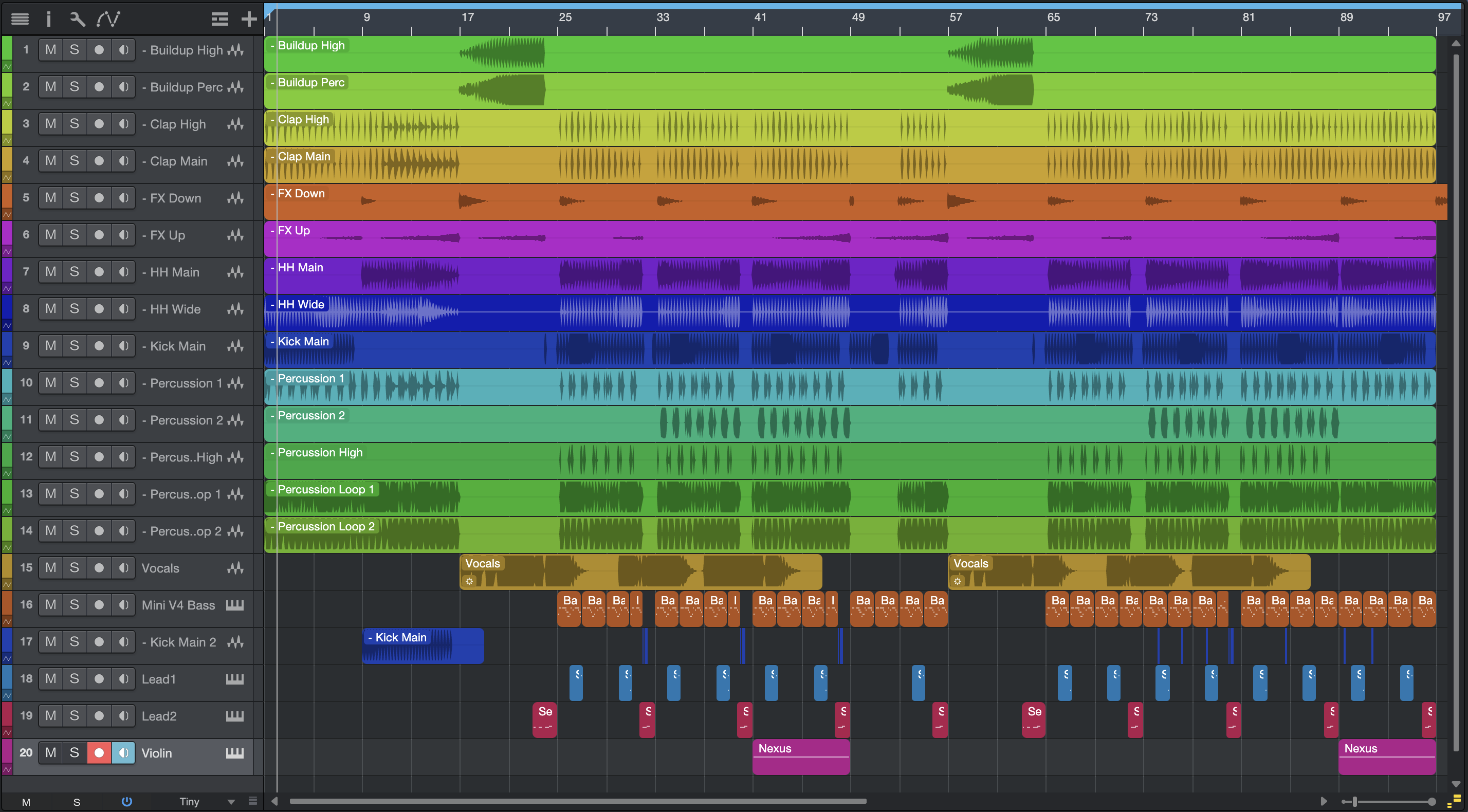The height and width of the screenshot is (812, 1468).
Task: Disable record arm on Violin track
Action: pos(99,753)
